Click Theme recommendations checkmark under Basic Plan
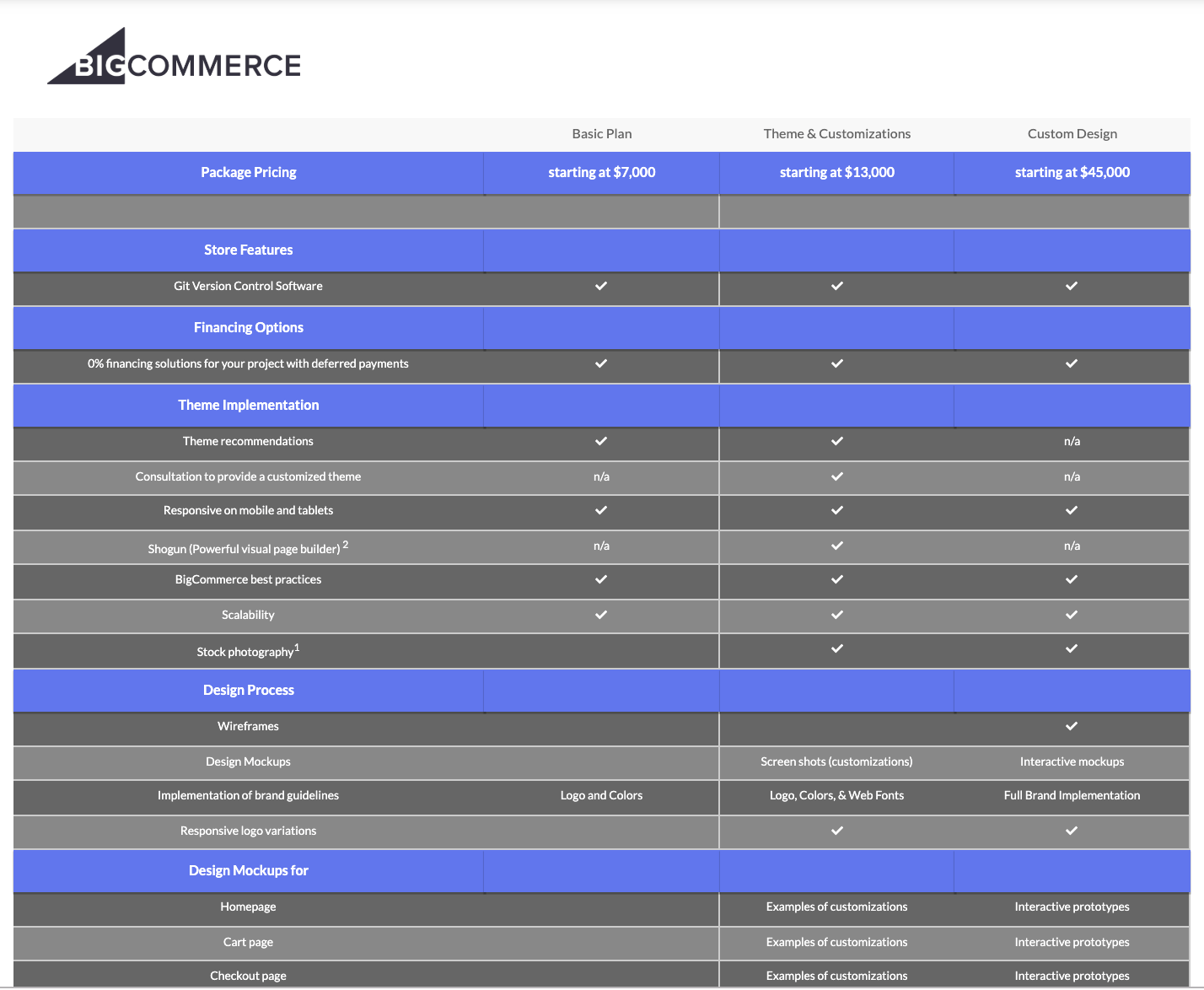Viewport: 1204px width, 990px height. point(601,441)
